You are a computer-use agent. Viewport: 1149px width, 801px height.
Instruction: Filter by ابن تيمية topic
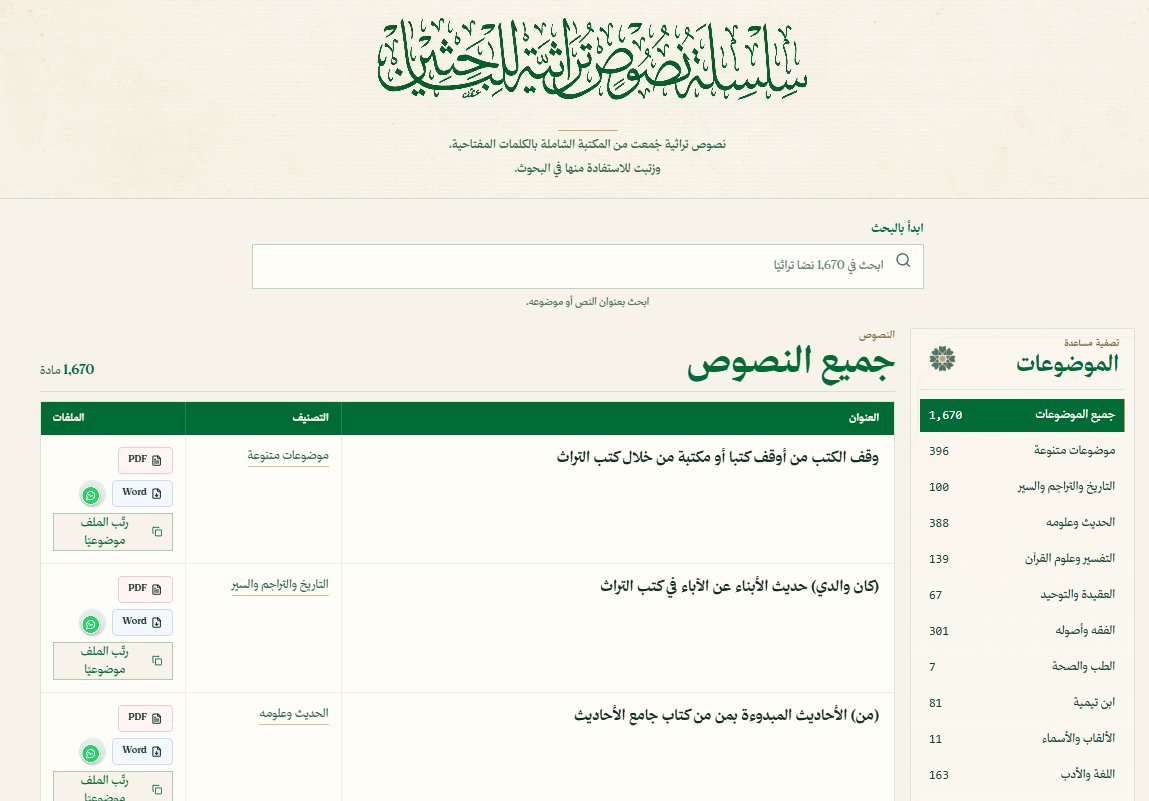tap(1021, 702)
